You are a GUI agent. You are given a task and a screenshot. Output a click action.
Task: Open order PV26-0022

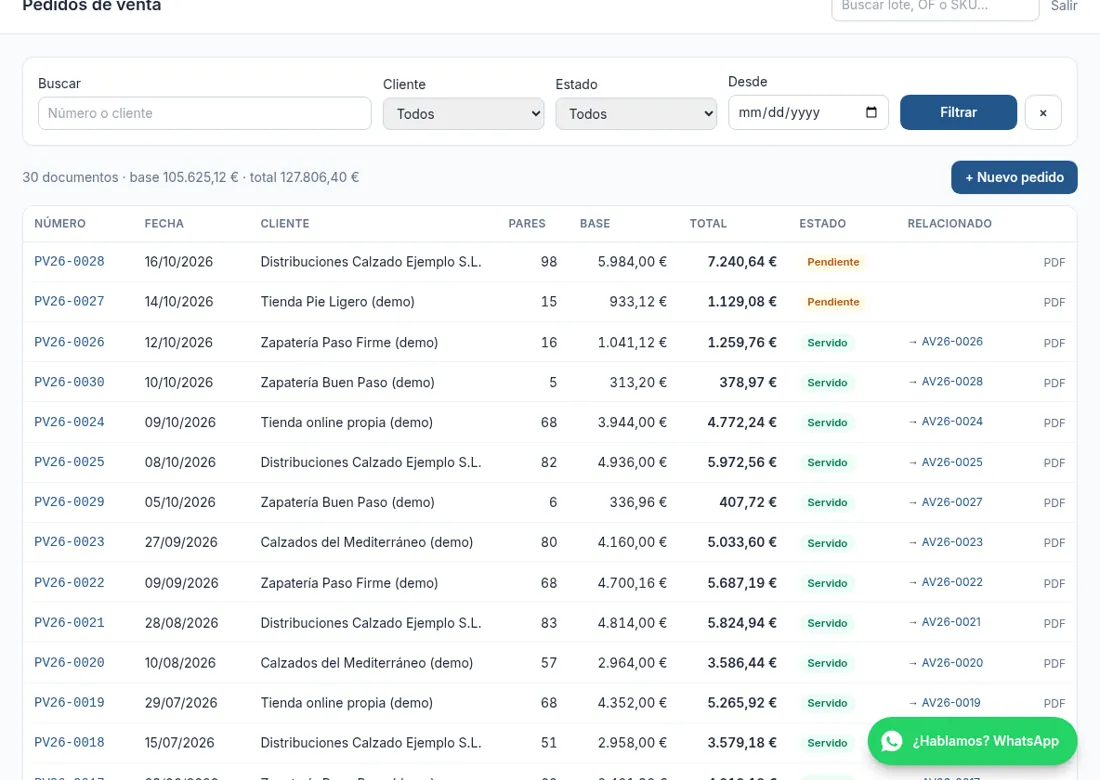(69, 583)
